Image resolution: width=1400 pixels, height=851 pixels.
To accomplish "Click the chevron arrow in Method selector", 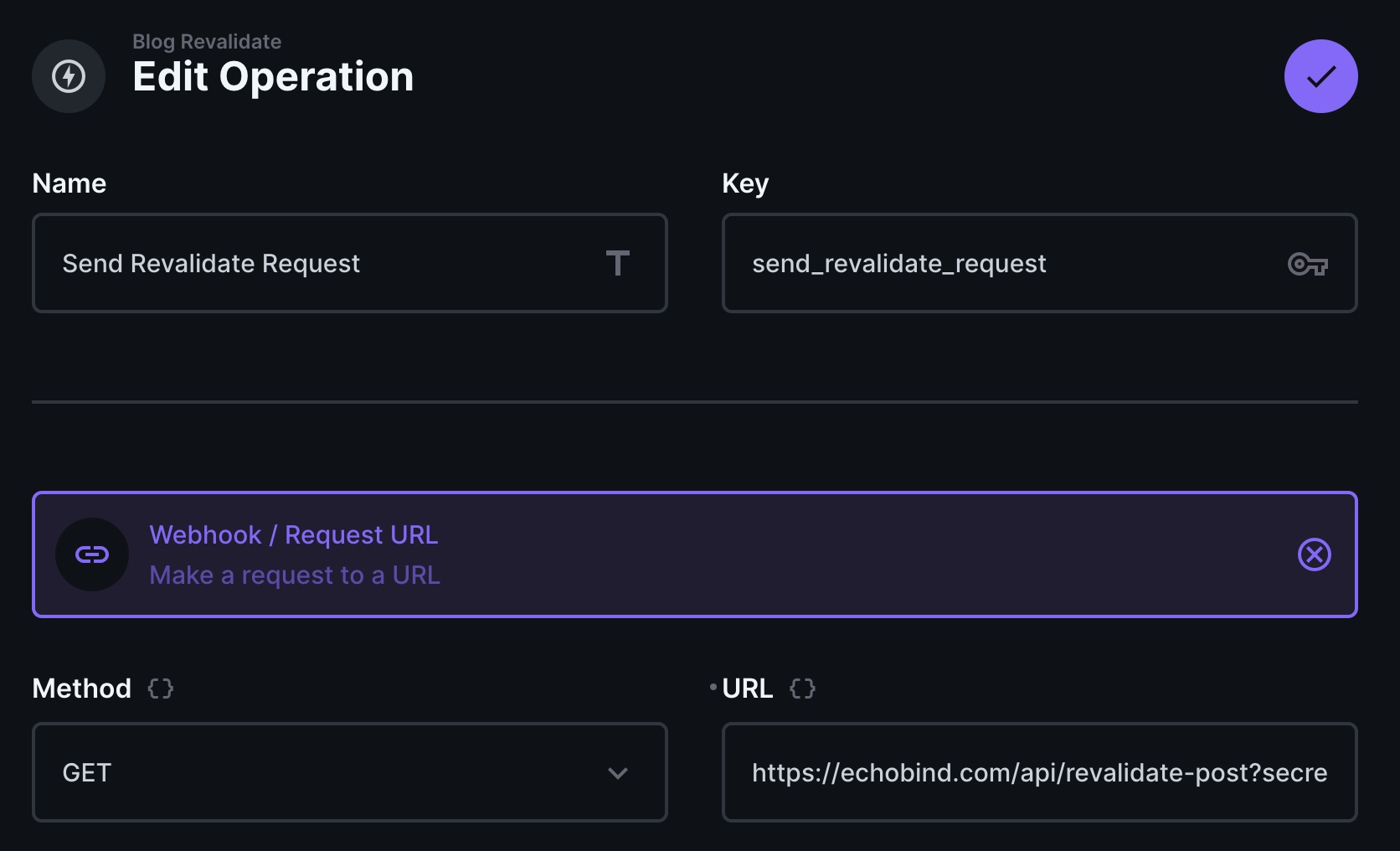I will coord(618,773).
